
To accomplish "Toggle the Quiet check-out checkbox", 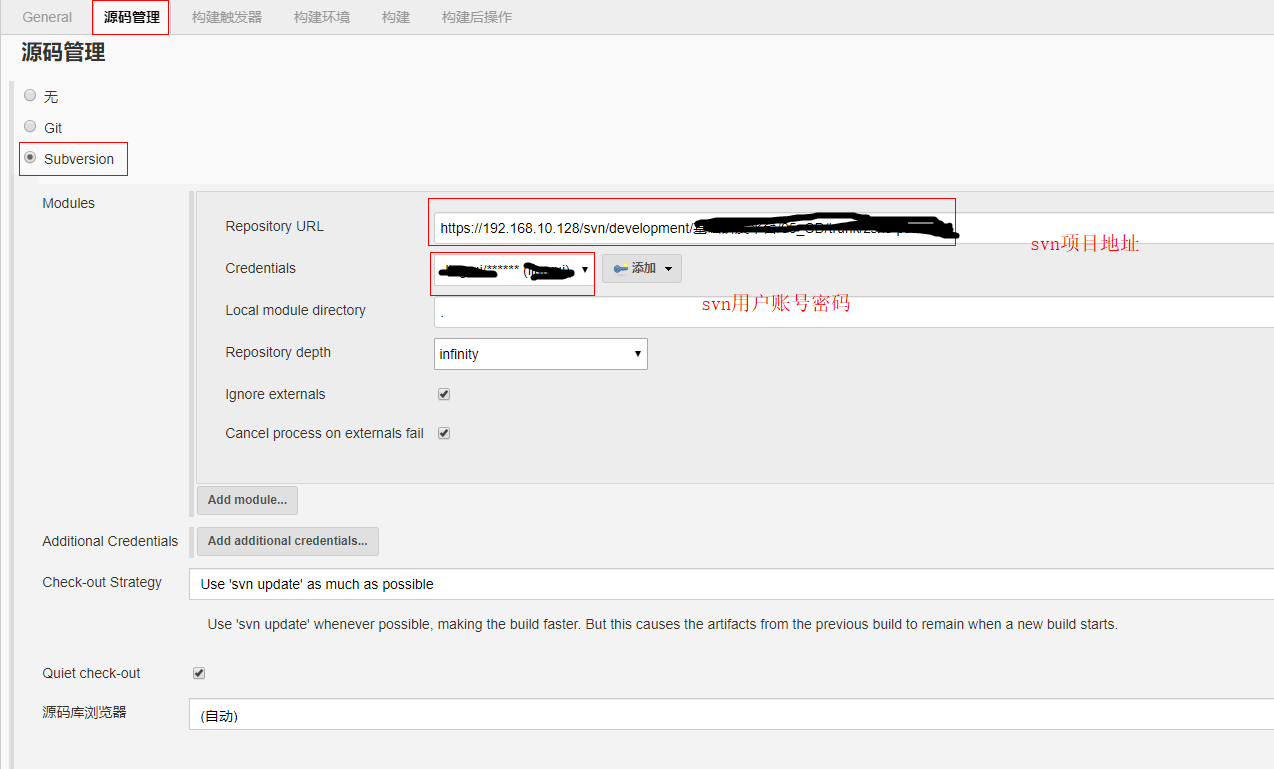I will point(199,673).
